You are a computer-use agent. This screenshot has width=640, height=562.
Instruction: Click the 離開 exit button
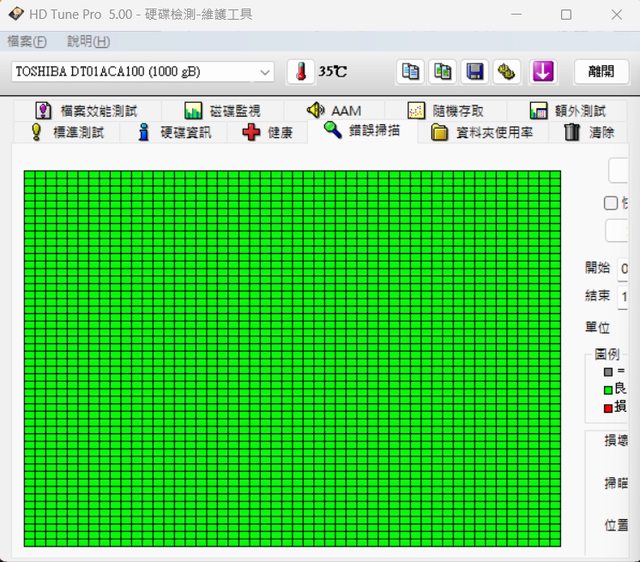(601, 72)
